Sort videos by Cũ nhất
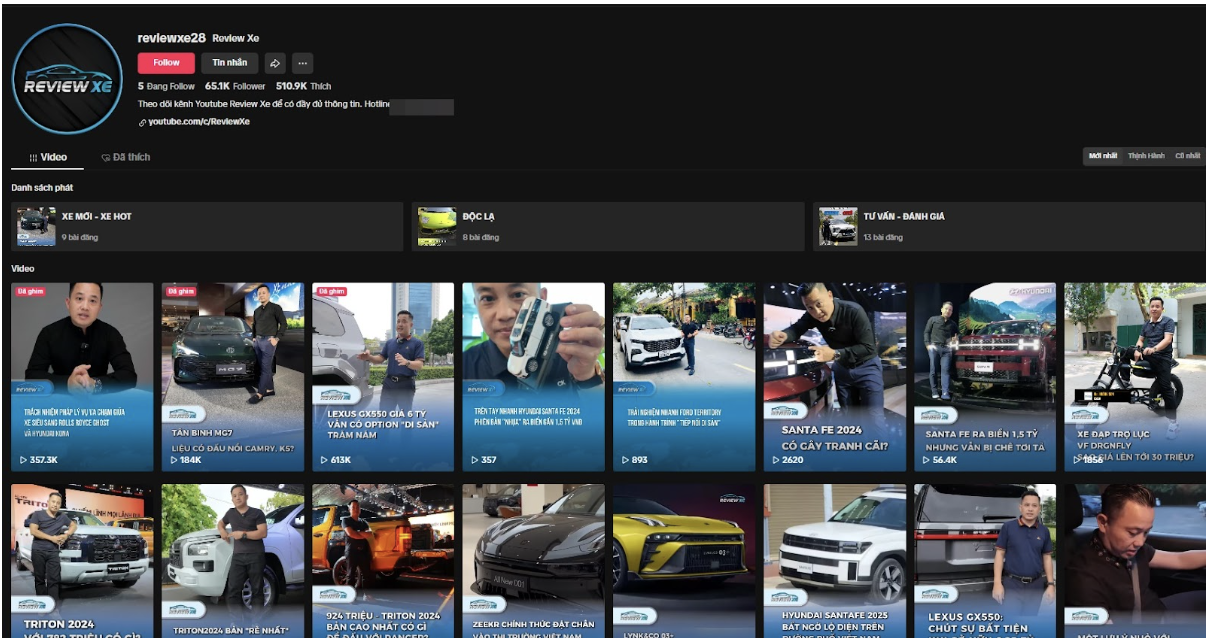1206x640 pixels. pos(1187,156)
